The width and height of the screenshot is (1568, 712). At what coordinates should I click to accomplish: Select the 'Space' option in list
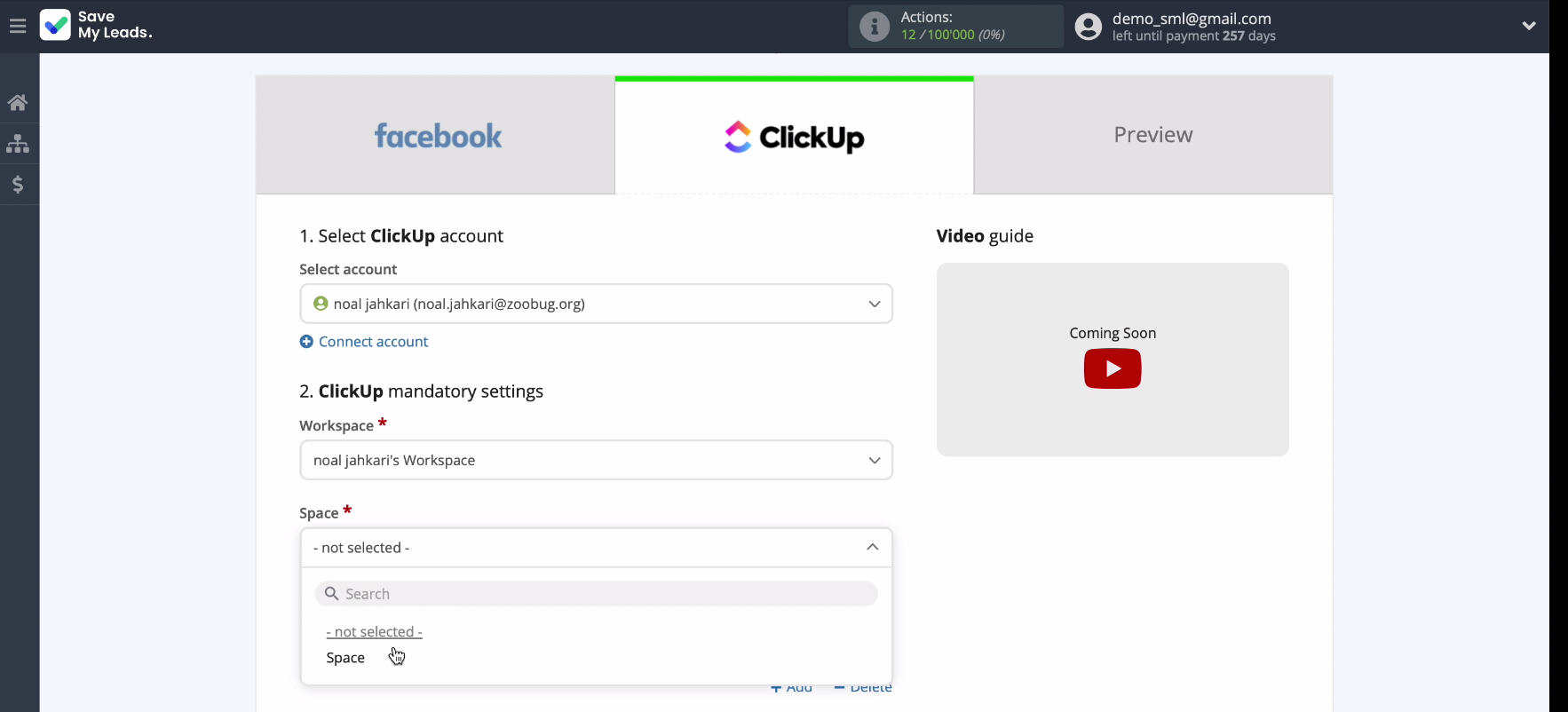(345, 658)
